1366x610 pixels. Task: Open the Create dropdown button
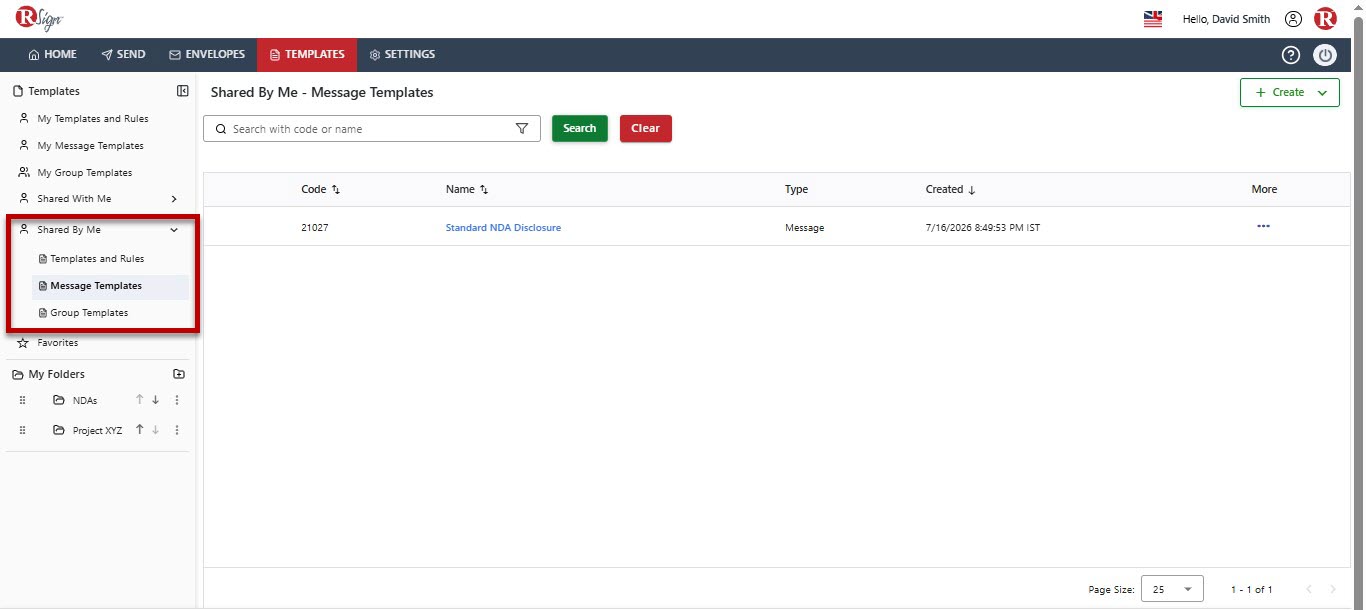(x=1290, y=92)
